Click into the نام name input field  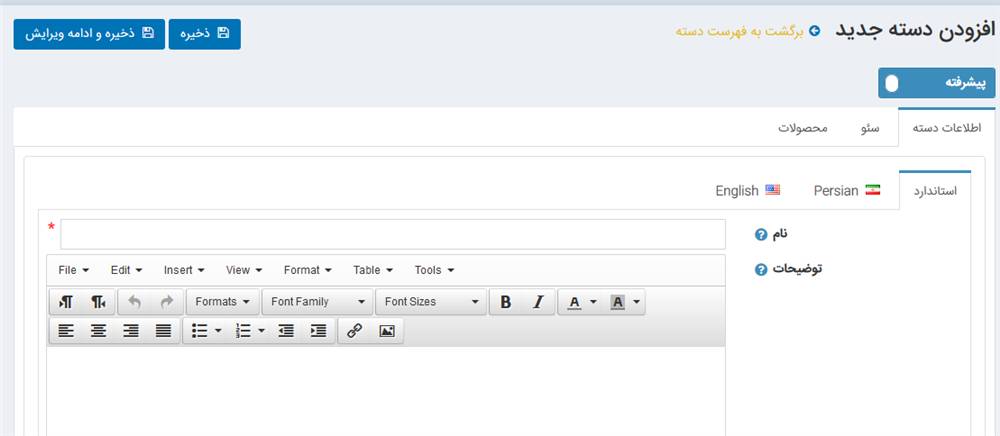(393, 234)
